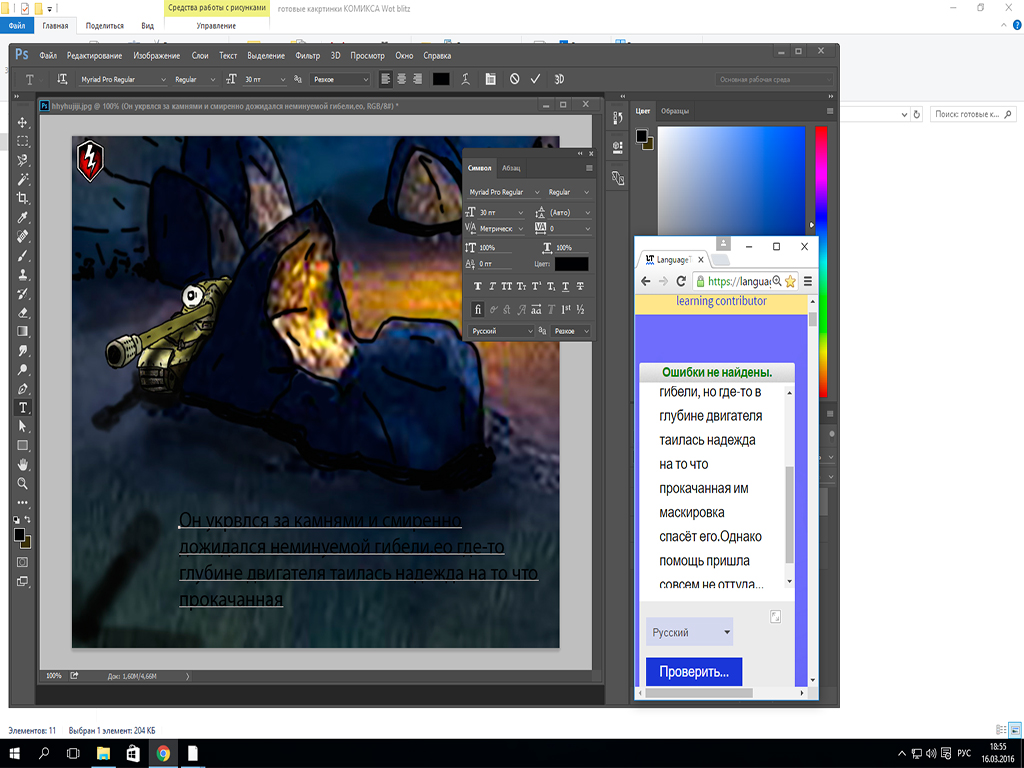Select the Pen tool
The image size is (1024, 768).
pos(22,389)
